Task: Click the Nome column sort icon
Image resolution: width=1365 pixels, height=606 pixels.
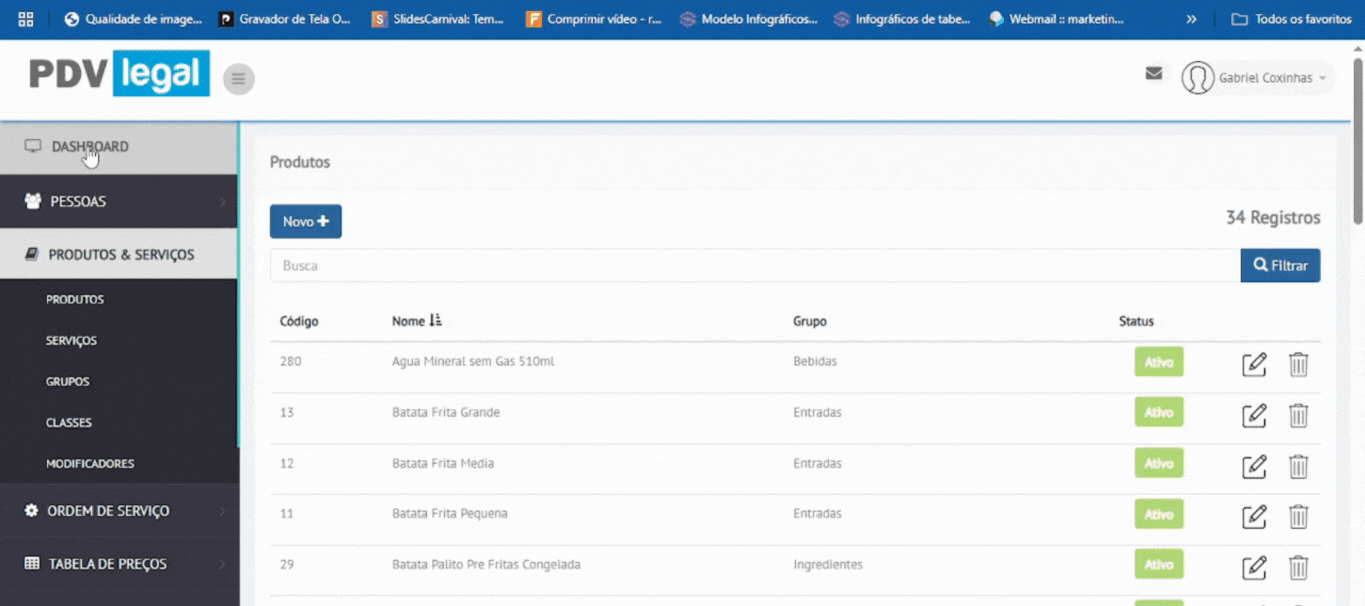Action: (x=435, y=321)
